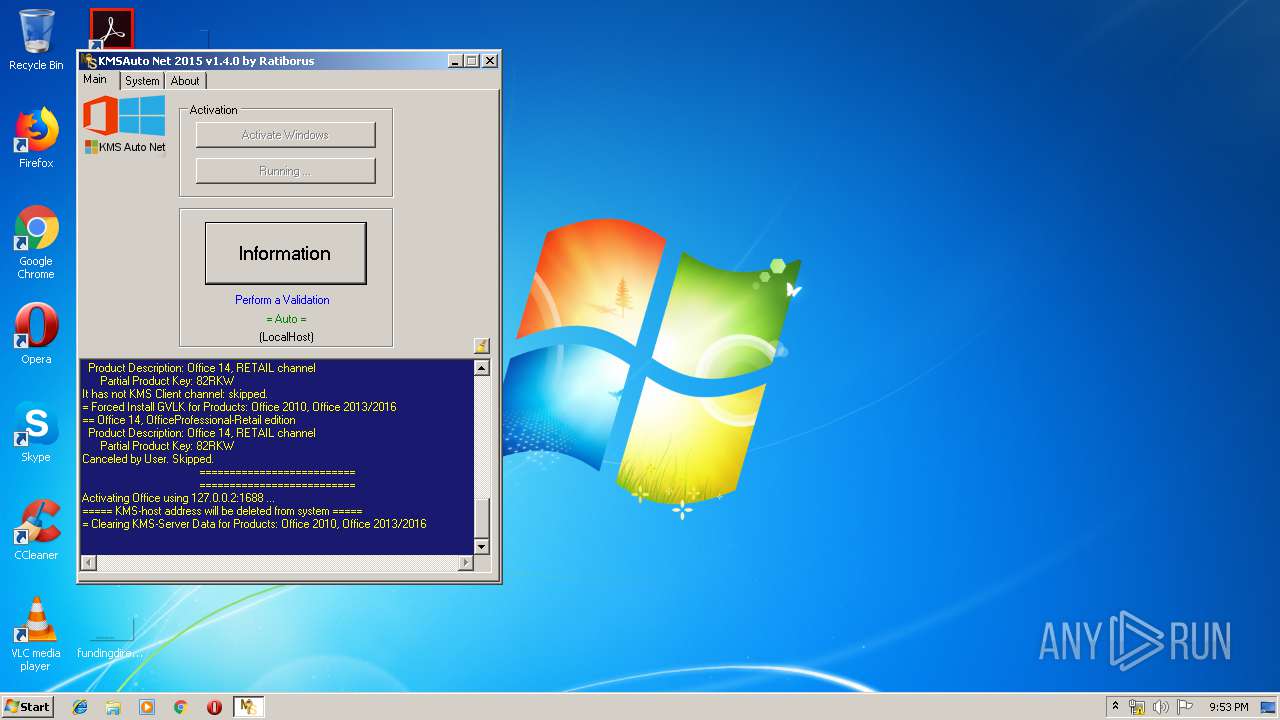Show hidden tray icons arrow
The height and width of the screenshot is (720, 1280).
coord(1116,706)
